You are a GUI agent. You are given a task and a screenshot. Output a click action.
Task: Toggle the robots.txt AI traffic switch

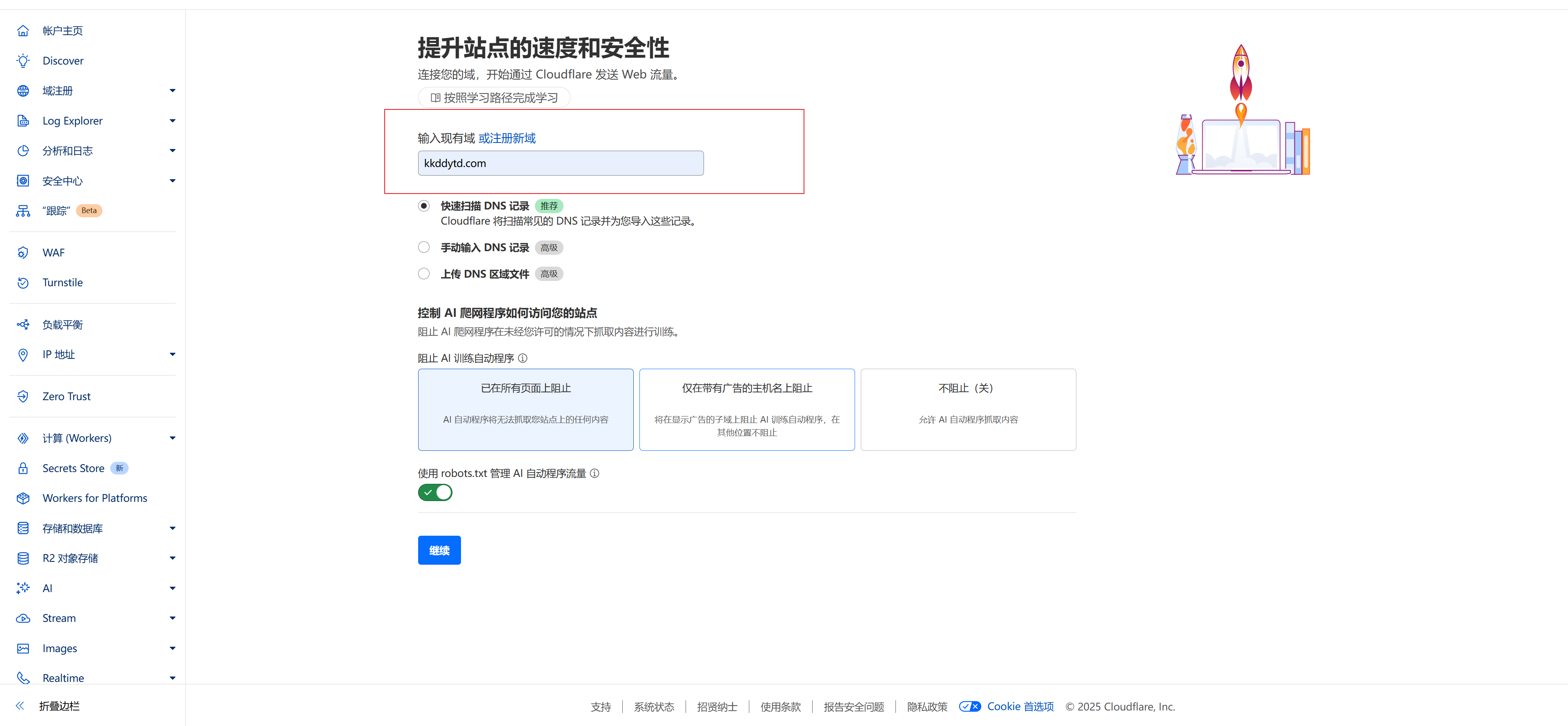click(434, 492)
